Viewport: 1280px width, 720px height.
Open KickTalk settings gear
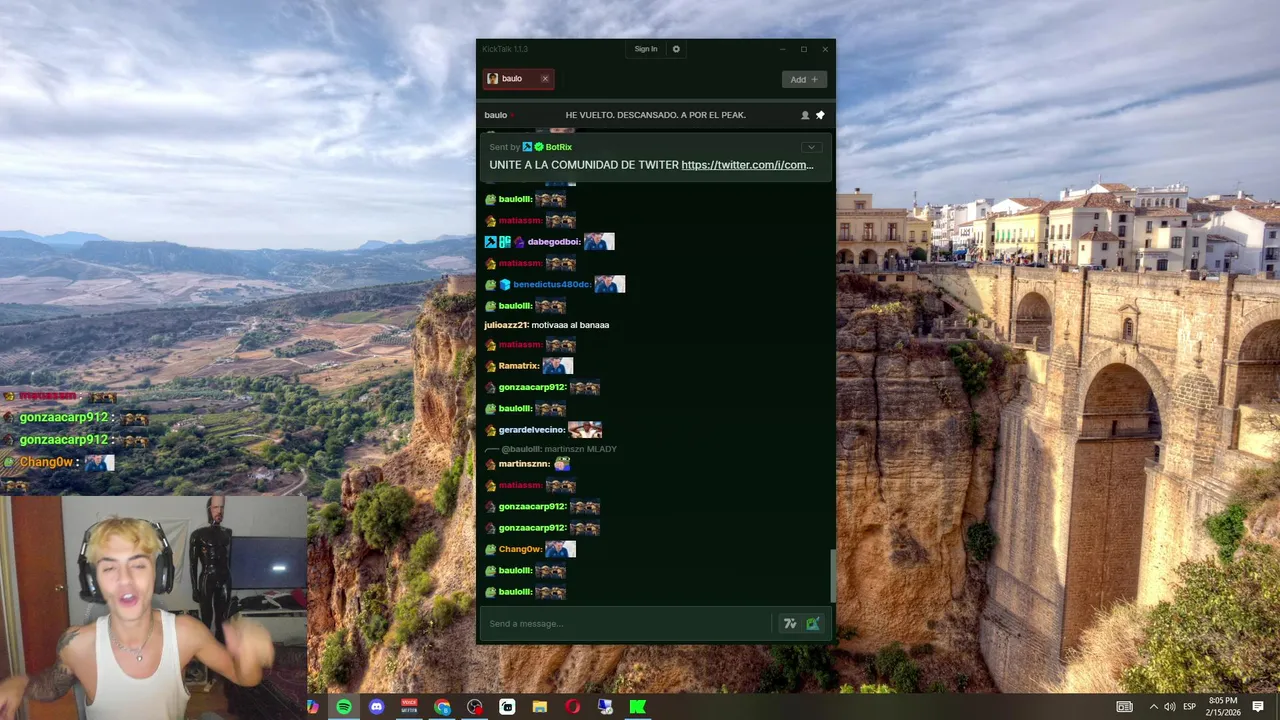[676, 49]
